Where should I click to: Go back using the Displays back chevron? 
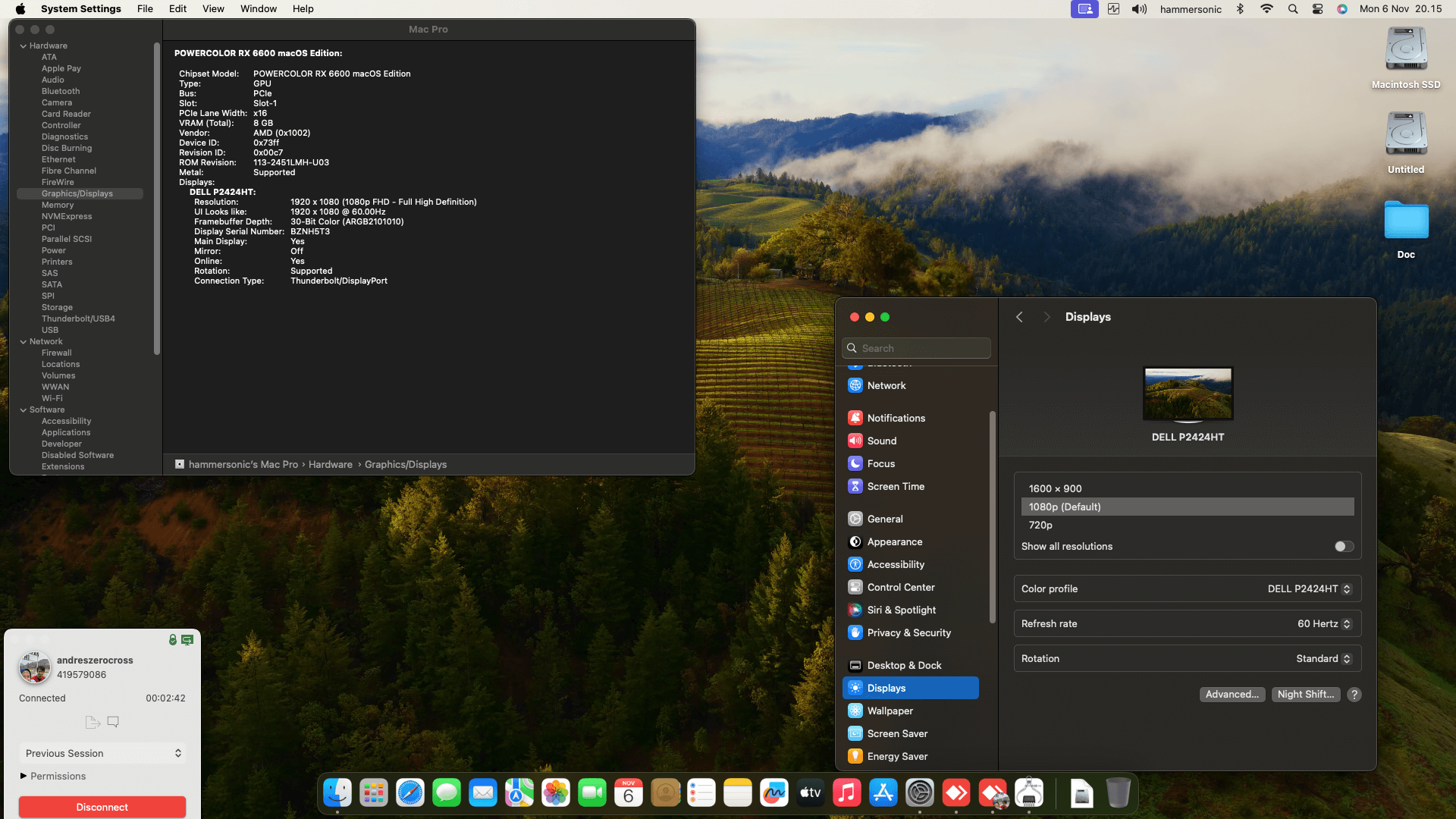coord(1019,317)
